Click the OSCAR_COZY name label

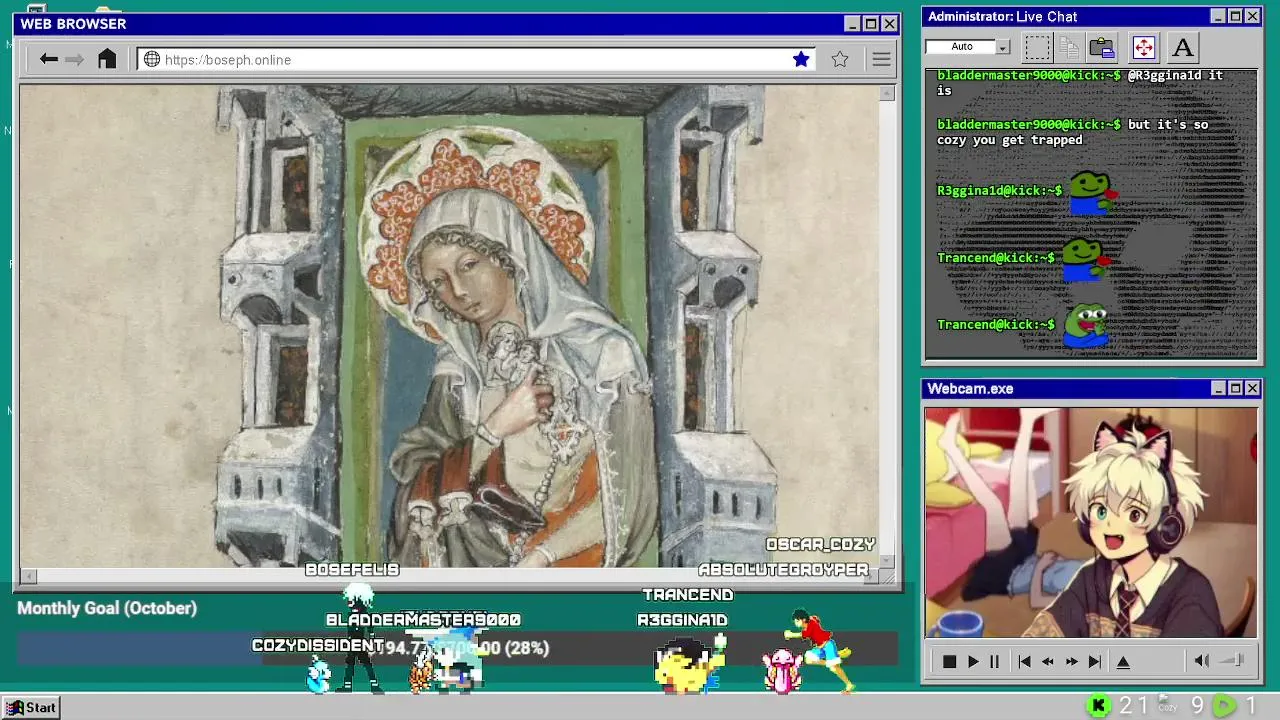(x=820, y=544)
